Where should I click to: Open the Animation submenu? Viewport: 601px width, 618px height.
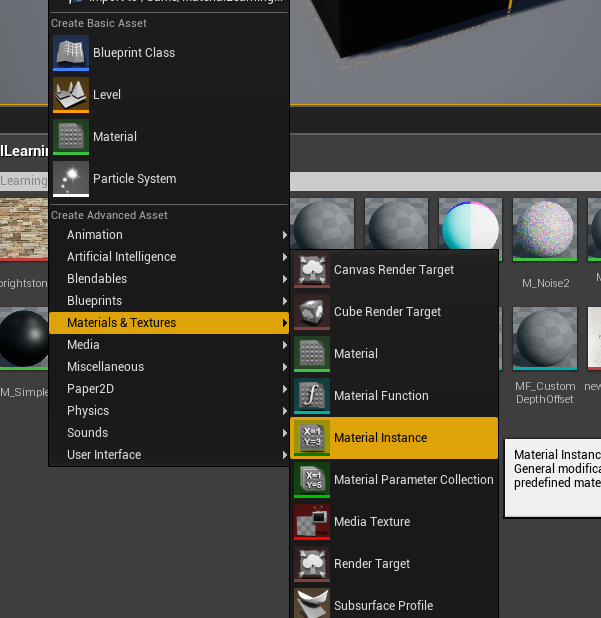(x=169, y=235)
